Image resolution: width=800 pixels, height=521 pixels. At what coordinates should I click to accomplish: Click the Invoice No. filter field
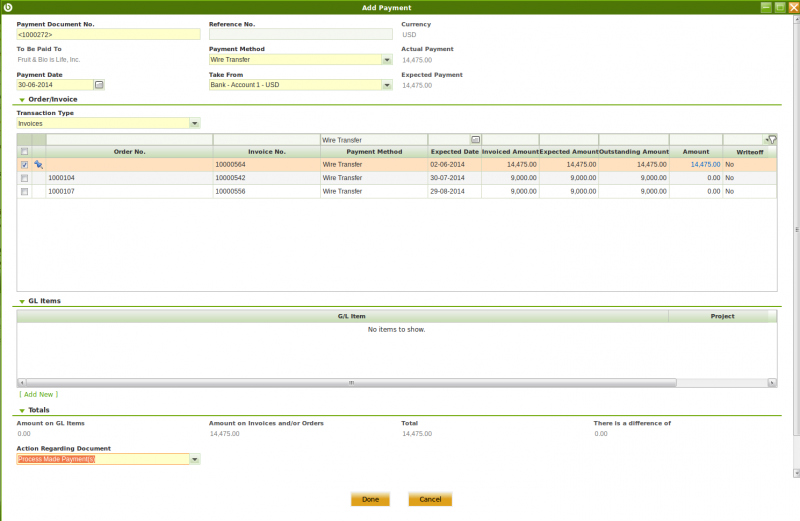(267, 140)
